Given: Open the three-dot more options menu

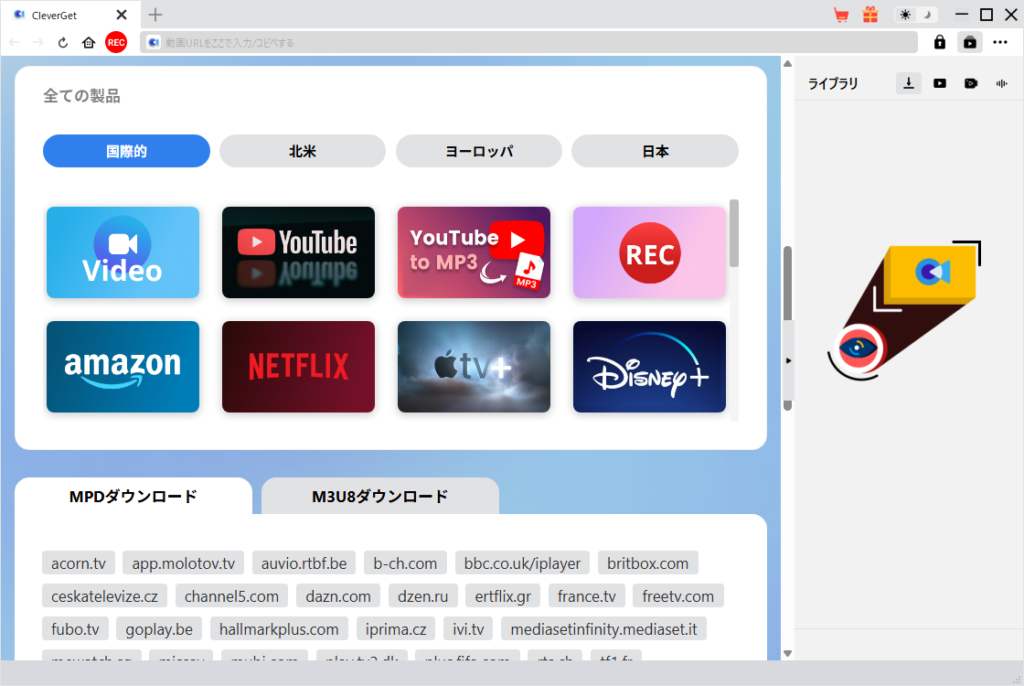Looking at the screenshot, I should [x=1000, y=42].
